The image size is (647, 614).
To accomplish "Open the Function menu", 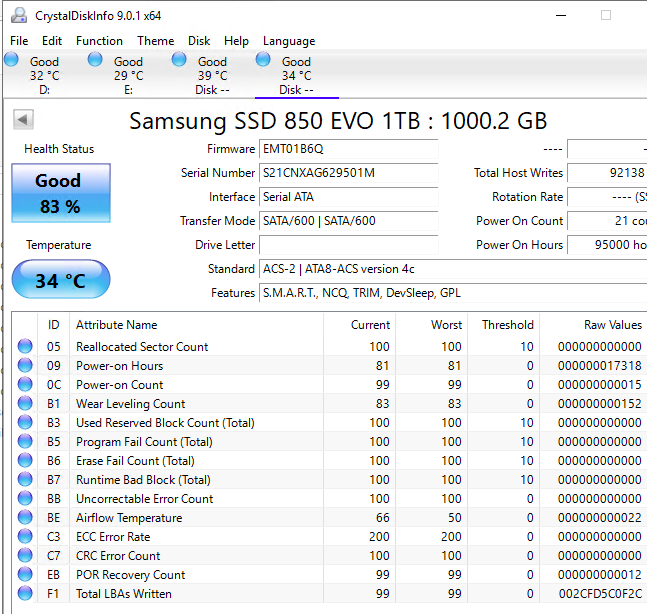I will (99, 41).
